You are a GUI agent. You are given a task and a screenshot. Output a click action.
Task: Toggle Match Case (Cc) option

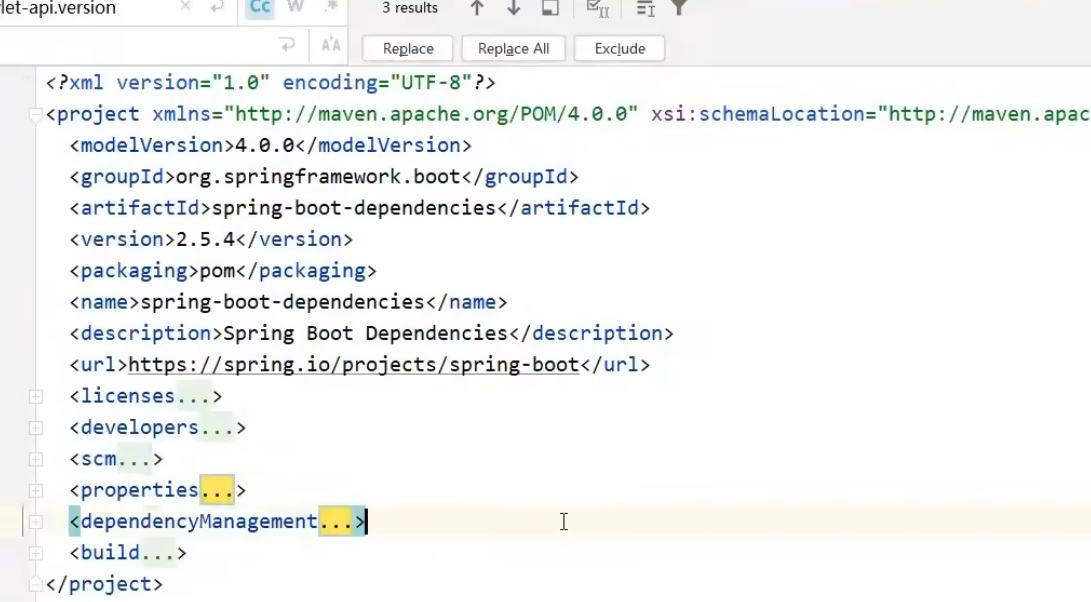(260, 8)
